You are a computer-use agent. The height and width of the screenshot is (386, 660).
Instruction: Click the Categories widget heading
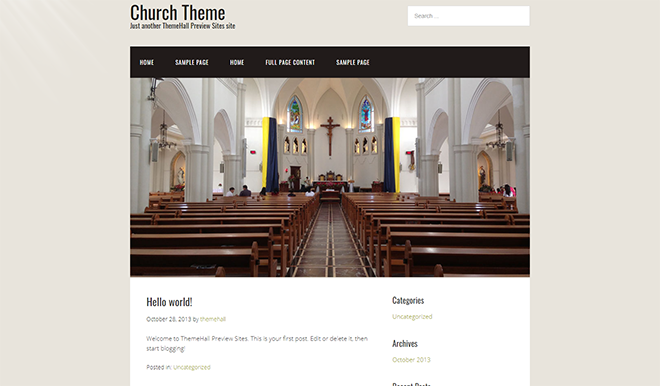(408, 300)
